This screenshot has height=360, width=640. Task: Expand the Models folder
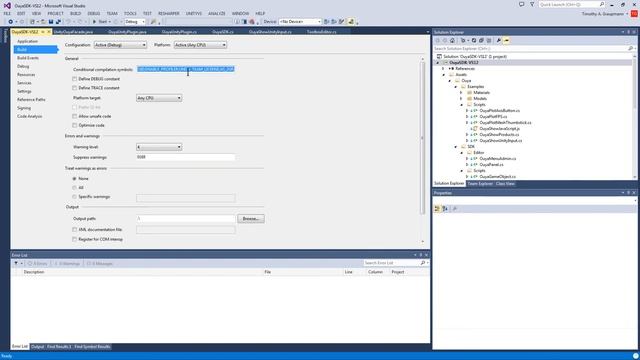461,99
